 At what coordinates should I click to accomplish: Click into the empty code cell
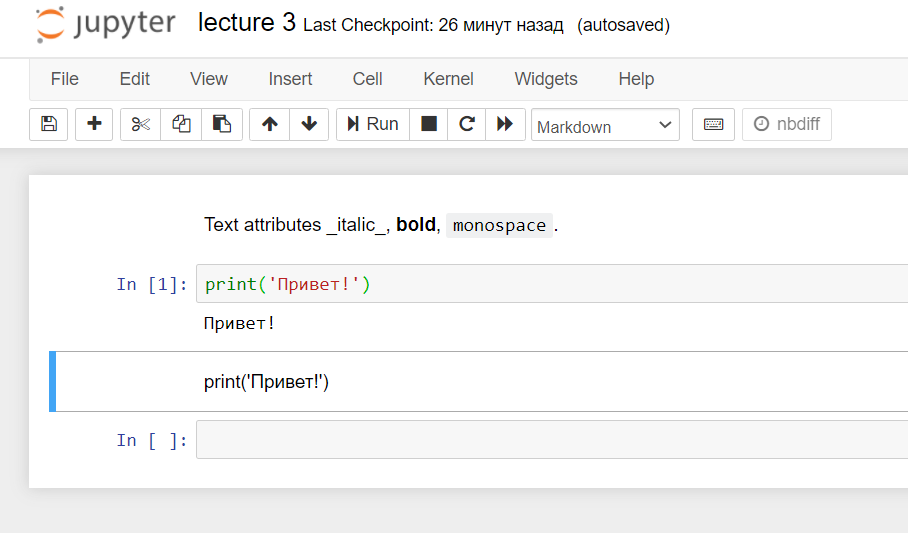coord(550,440)
